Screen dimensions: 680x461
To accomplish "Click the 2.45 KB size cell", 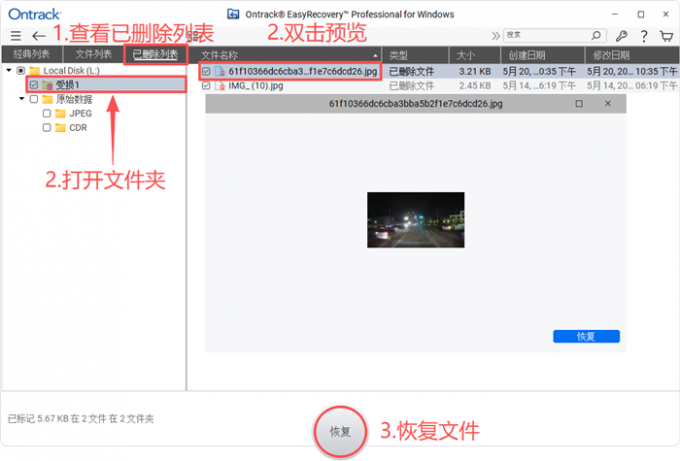I will pos(475,86).
